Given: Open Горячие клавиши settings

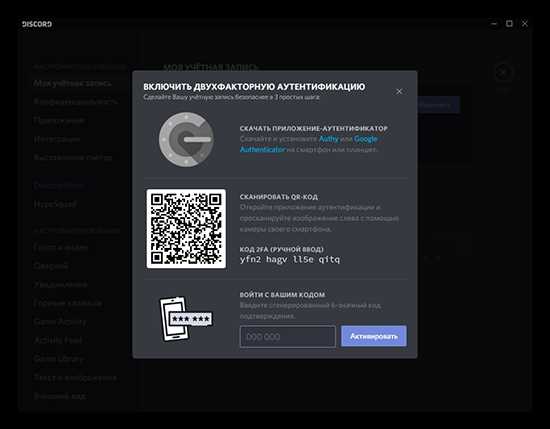Looking at the screenshot, I should 68,303.
